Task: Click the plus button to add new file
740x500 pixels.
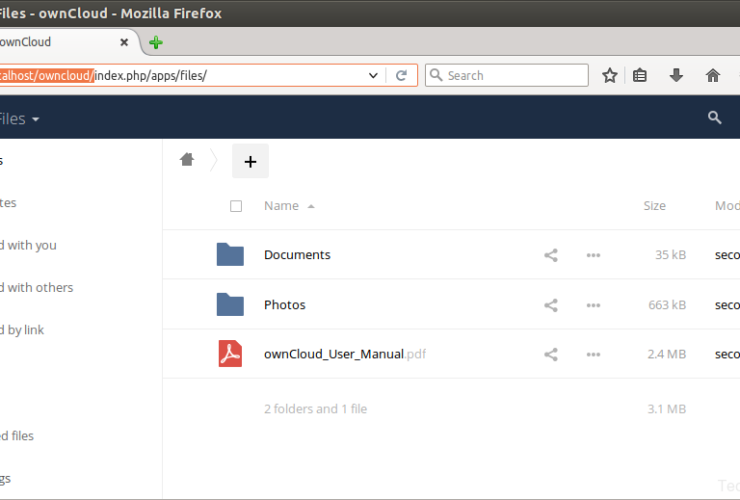Action: point(250,161)
